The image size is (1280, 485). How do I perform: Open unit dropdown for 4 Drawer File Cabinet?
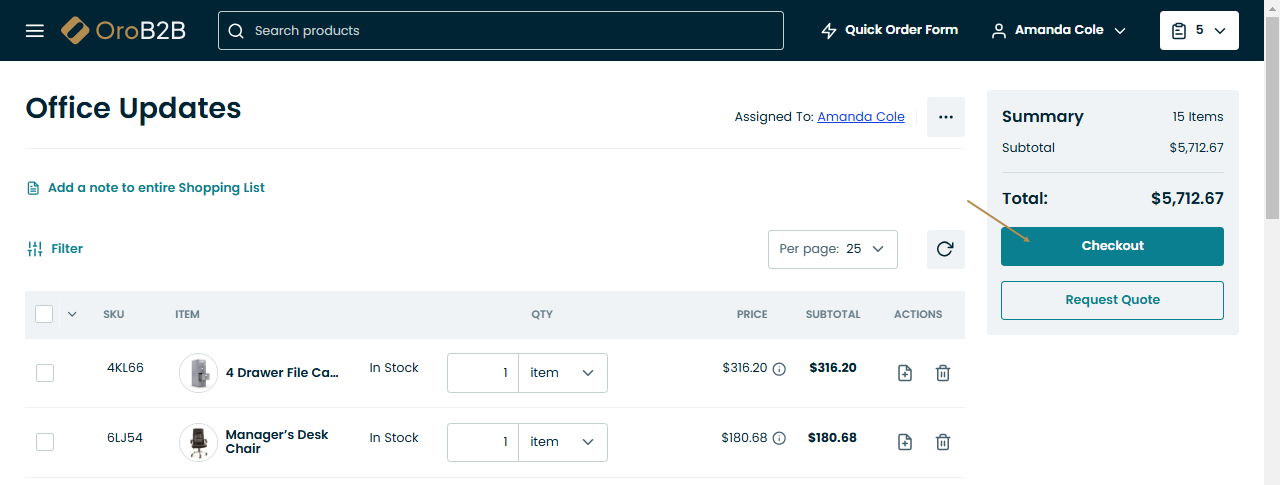click(x=562, y=373)
